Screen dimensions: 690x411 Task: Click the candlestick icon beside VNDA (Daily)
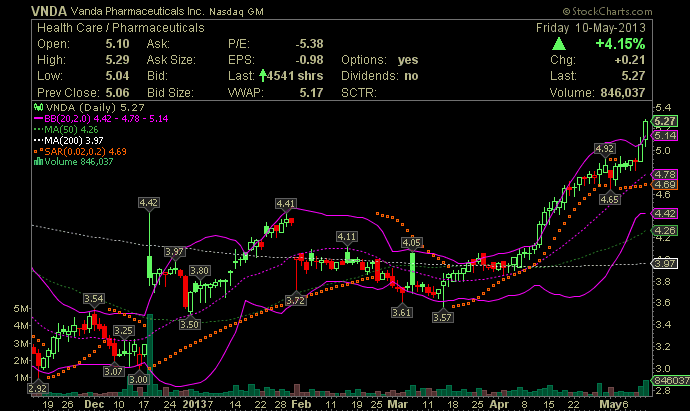coord(38,106)
